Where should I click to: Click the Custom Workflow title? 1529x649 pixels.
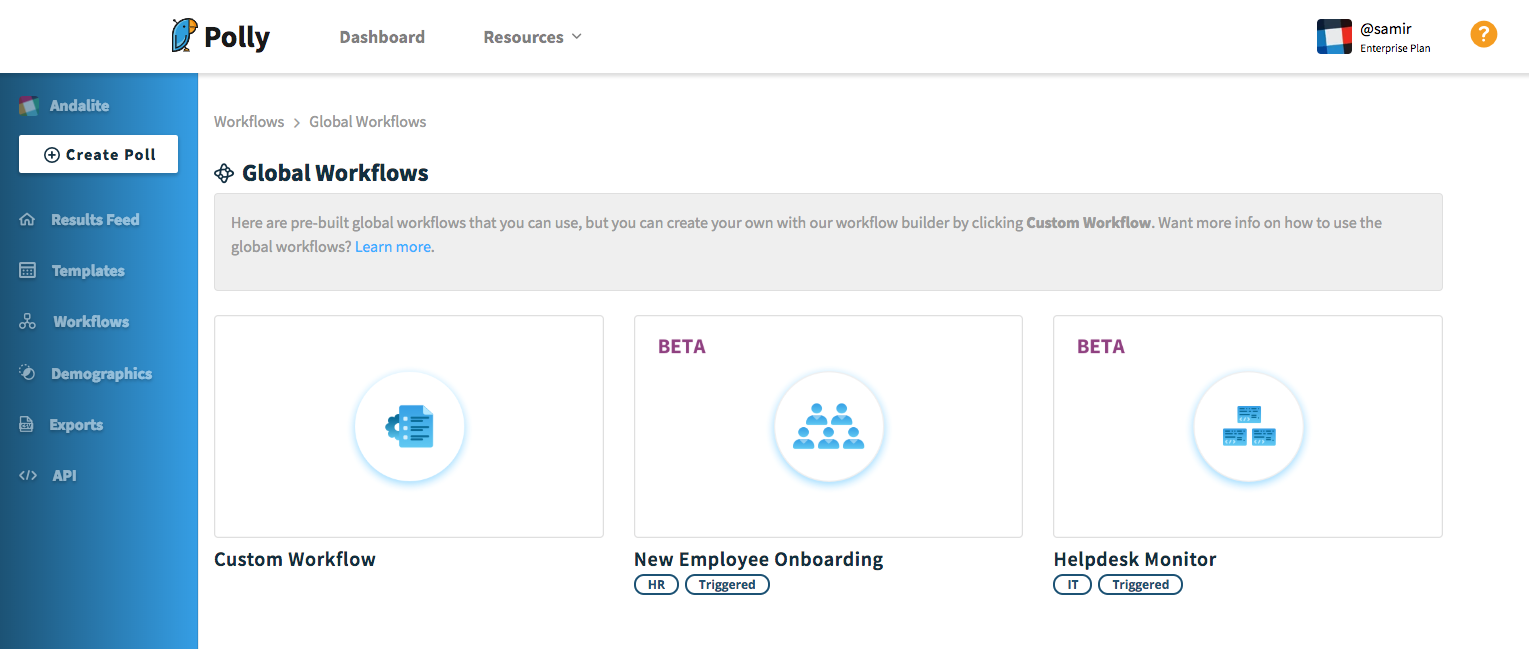(295, 559)
